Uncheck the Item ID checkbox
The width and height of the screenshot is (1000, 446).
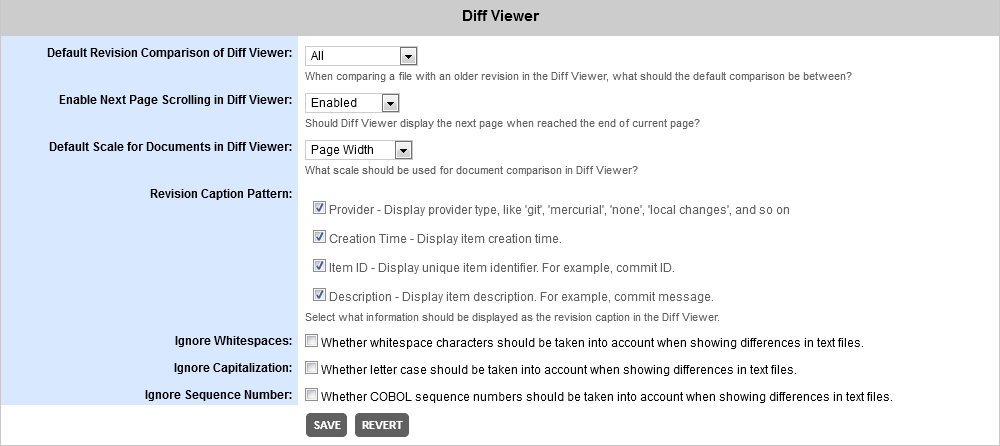tap(319, 267)
